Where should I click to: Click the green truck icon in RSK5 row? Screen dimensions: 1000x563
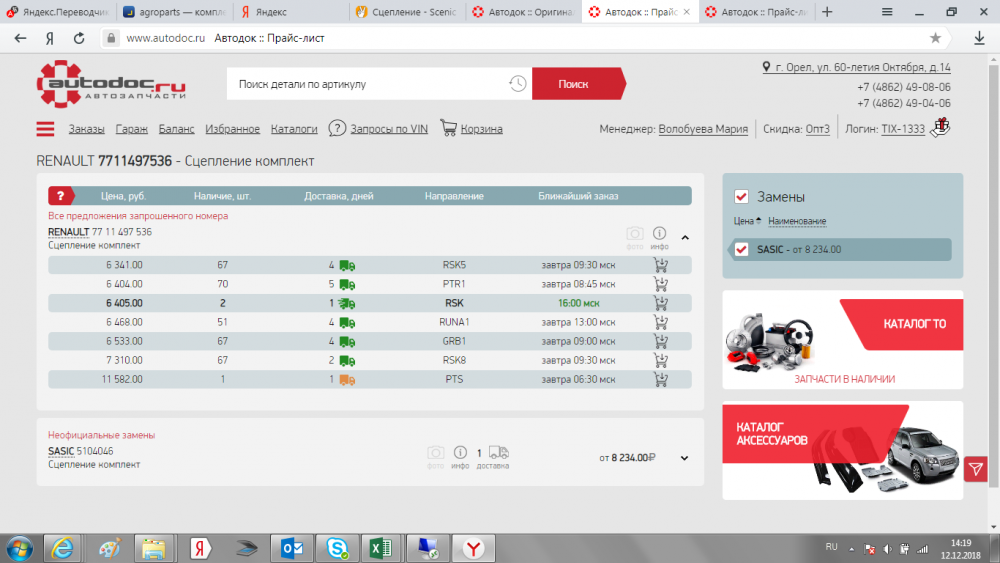click(347, 265)
